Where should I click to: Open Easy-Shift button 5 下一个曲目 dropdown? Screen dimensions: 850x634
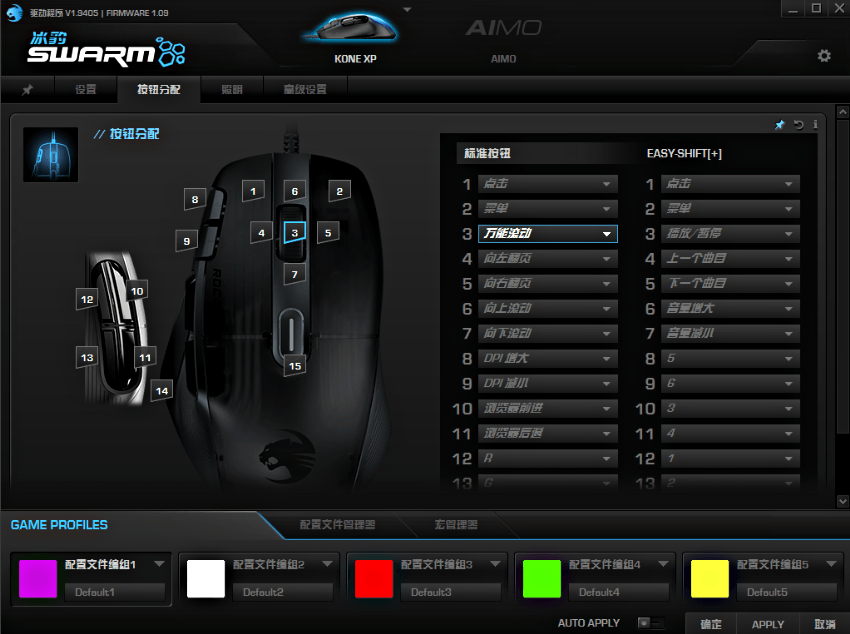[730, 283]
